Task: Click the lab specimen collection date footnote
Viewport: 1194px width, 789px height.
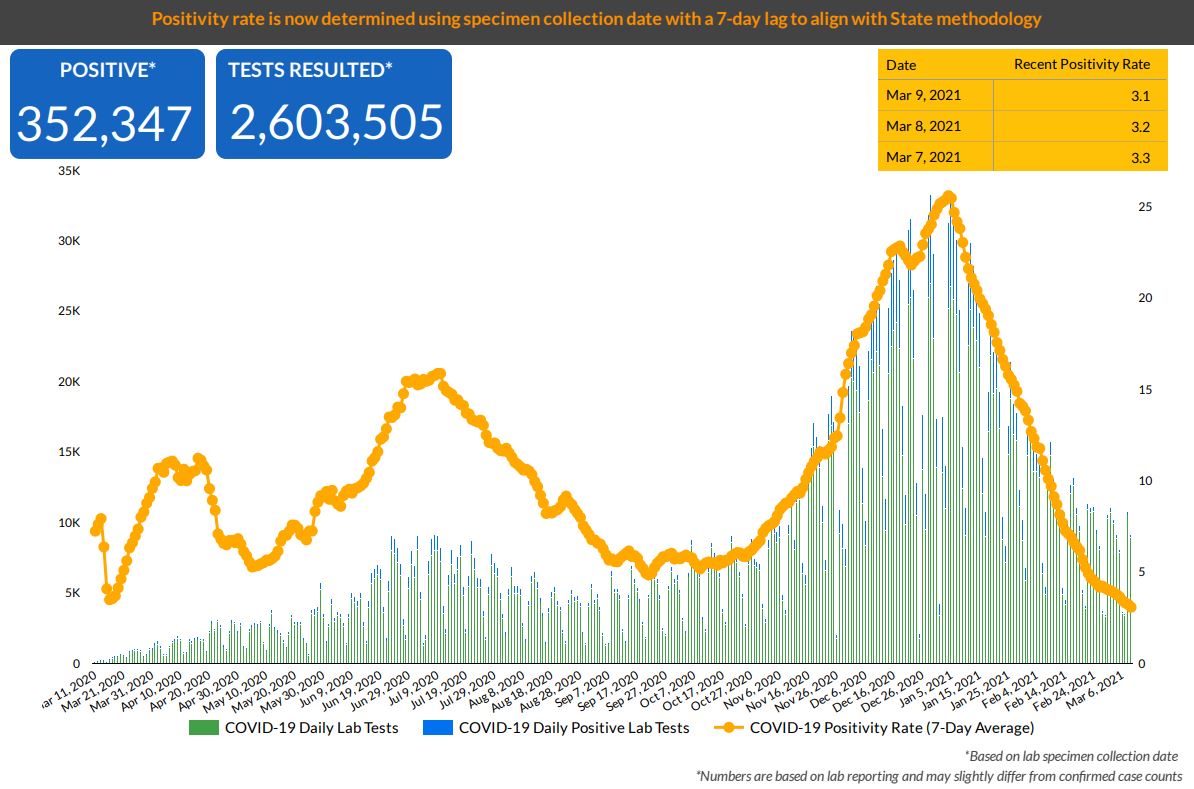Action: (1070, 756)
